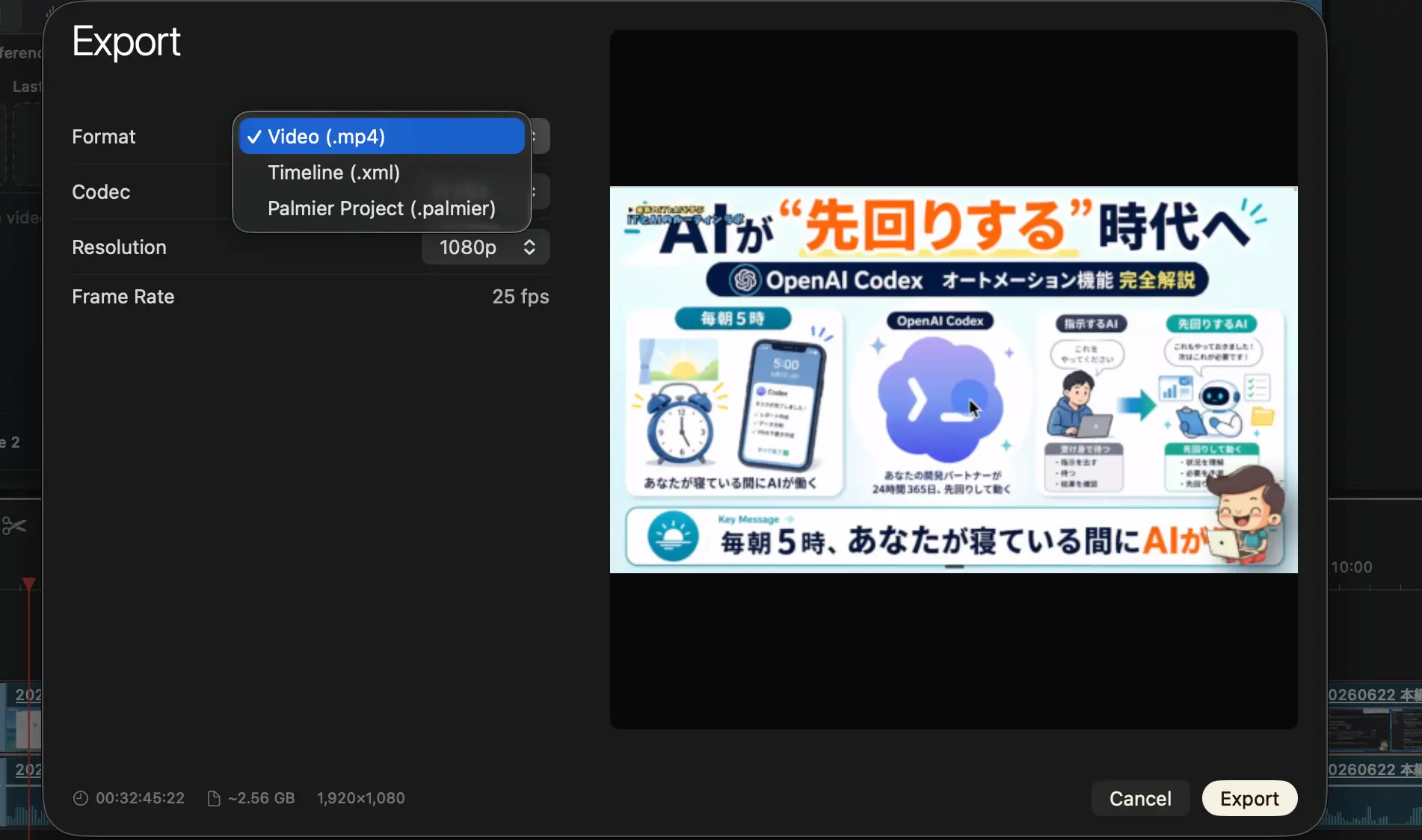Screen dimensions: 1422x840
Task: Open the Resolution 1080p dropdown
Action: point(486,247)
